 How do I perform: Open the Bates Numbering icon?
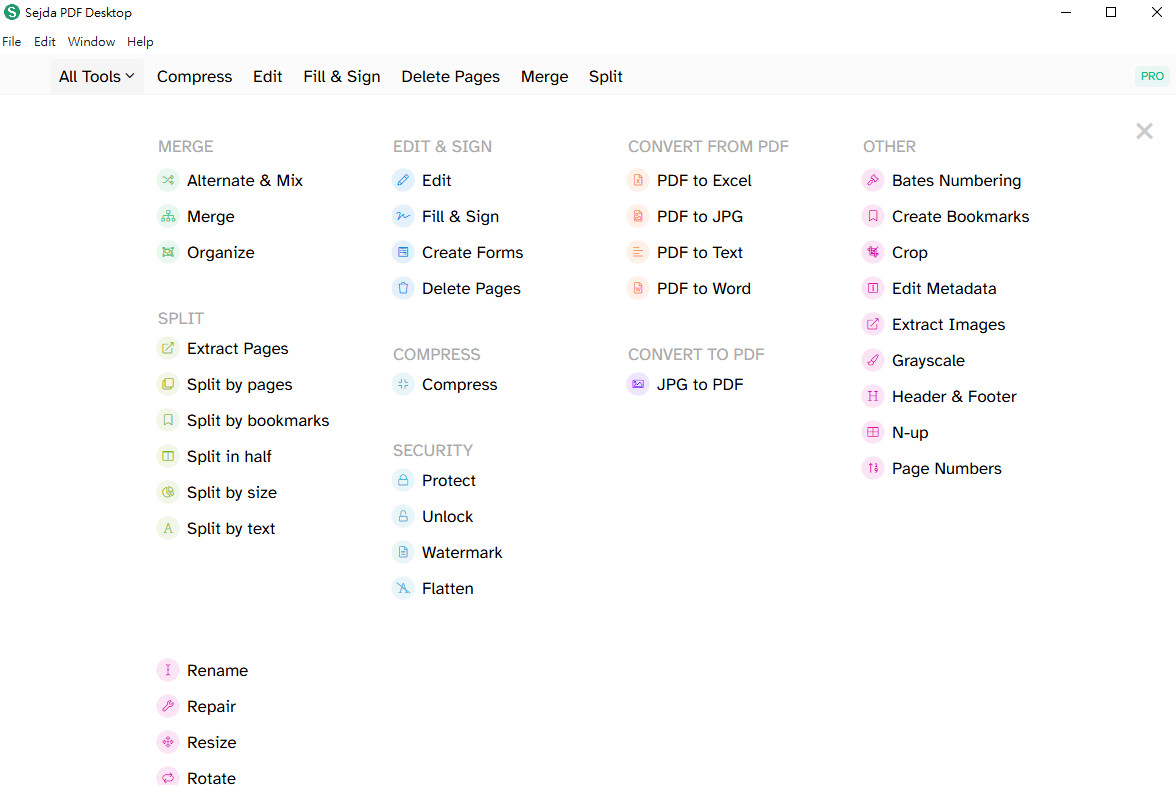click(x=873, y=181)
